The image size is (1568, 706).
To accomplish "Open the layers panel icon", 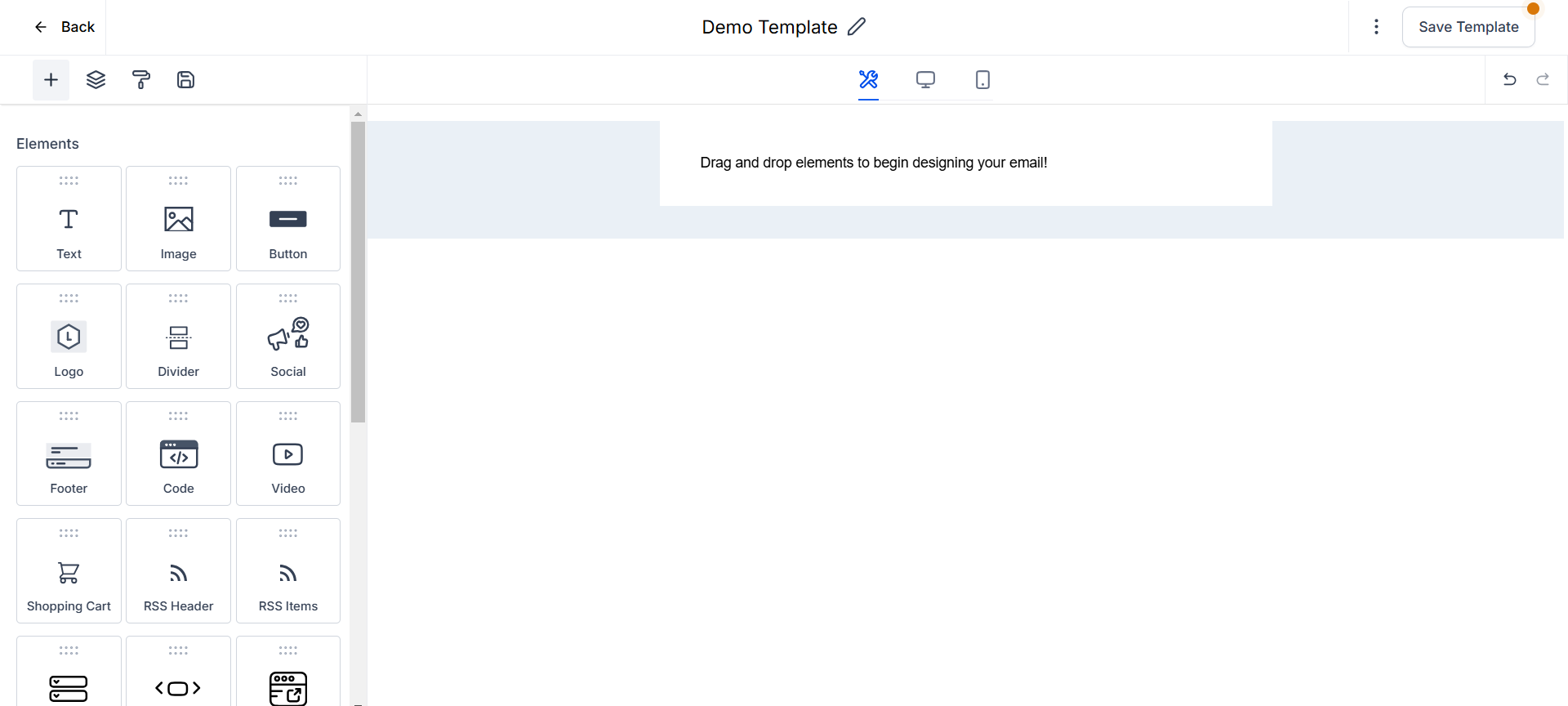I will (96, 80).
